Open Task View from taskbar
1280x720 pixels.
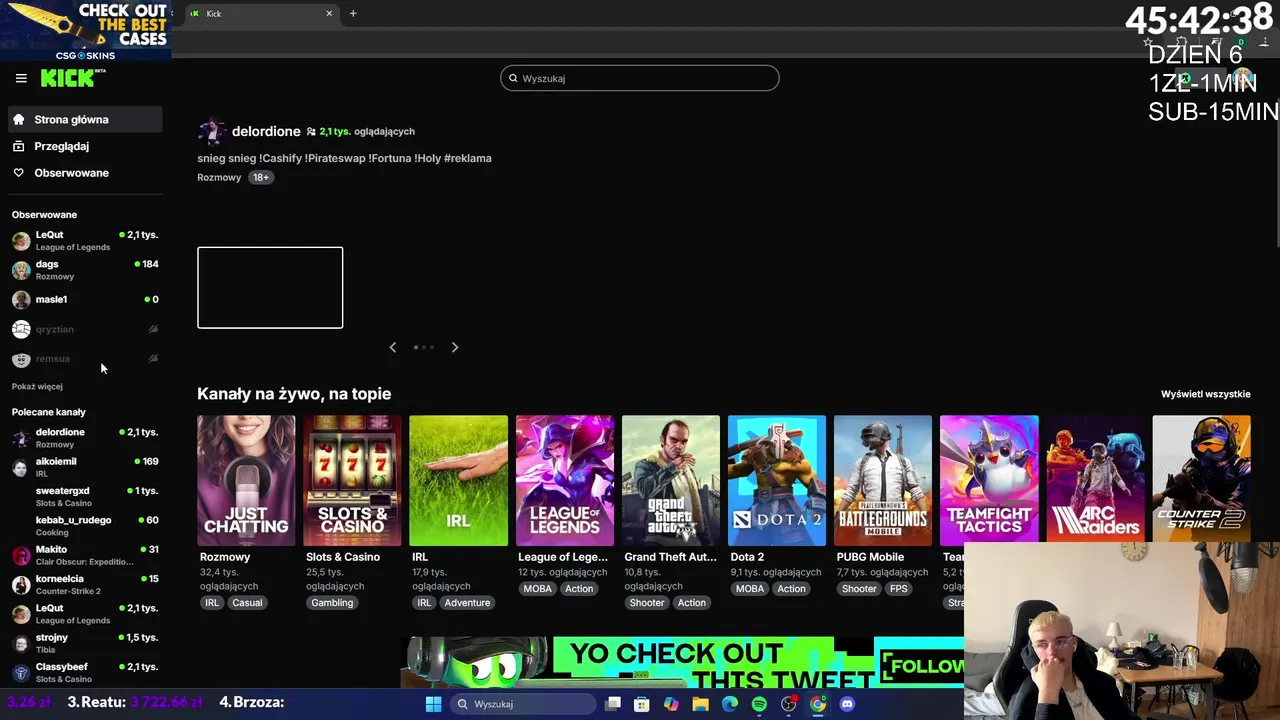click(613, 704)
